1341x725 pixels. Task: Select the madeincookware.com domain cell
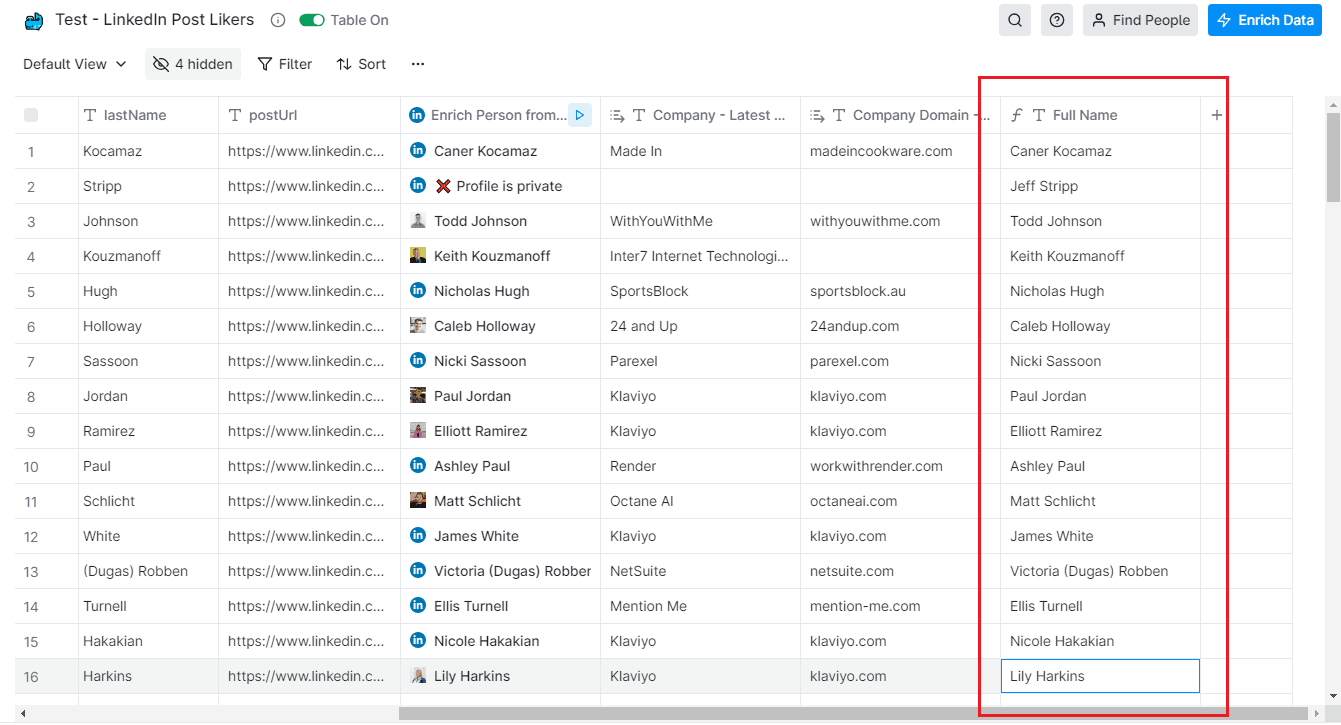900,151
